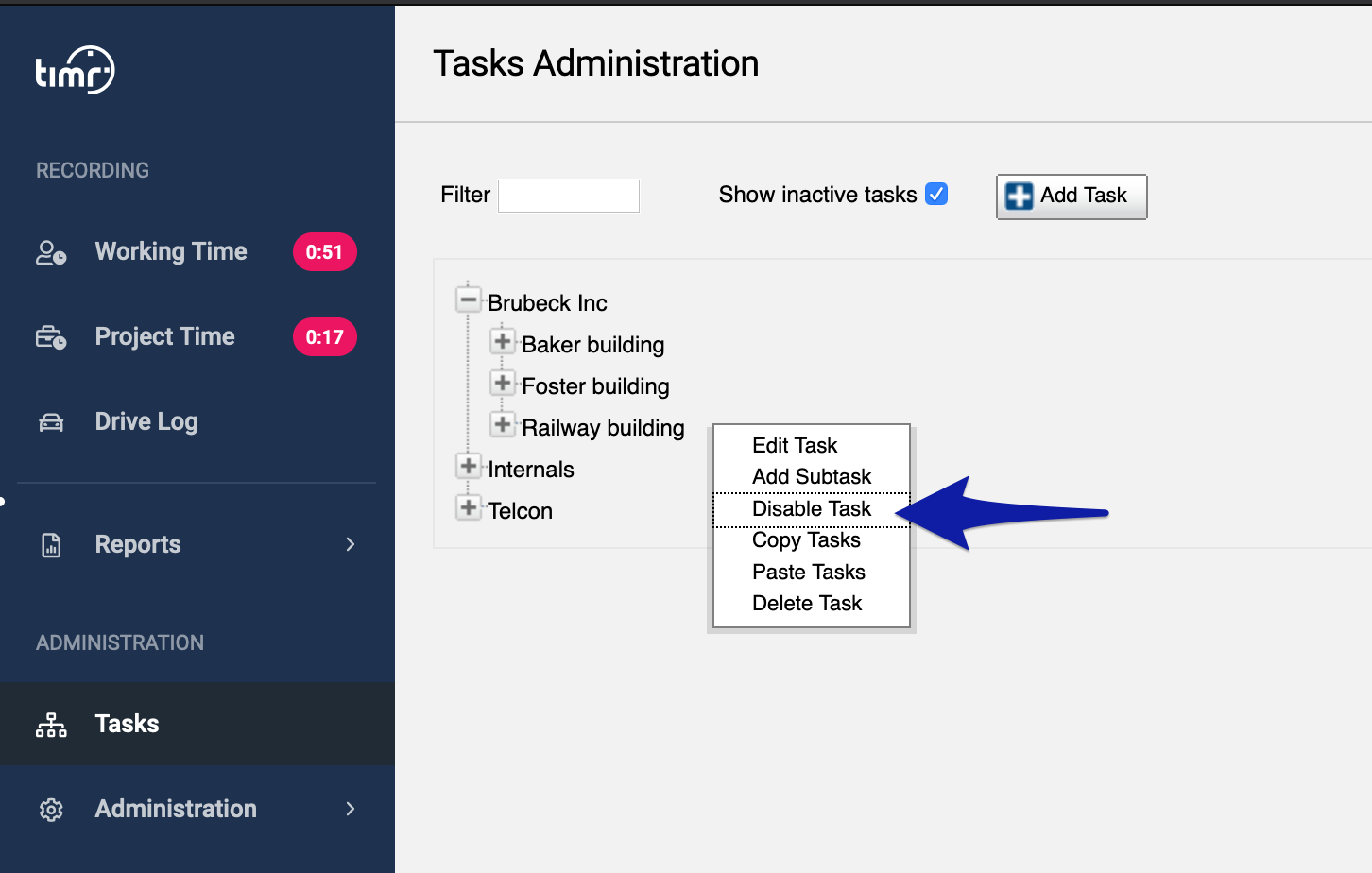Select Internals task label
Screen dimensions: 1372x873
pos(531,470)
